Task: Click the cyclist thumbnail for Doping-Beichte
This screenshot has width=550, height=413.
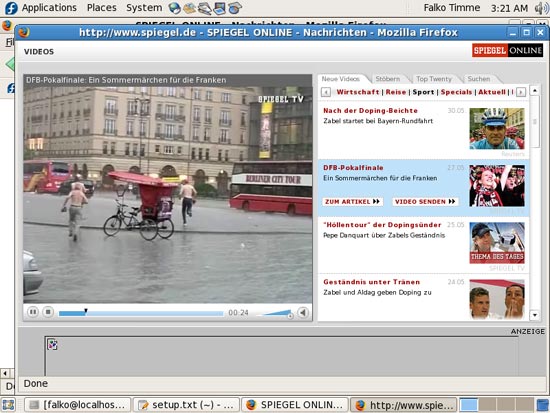Action: (497, 128)
